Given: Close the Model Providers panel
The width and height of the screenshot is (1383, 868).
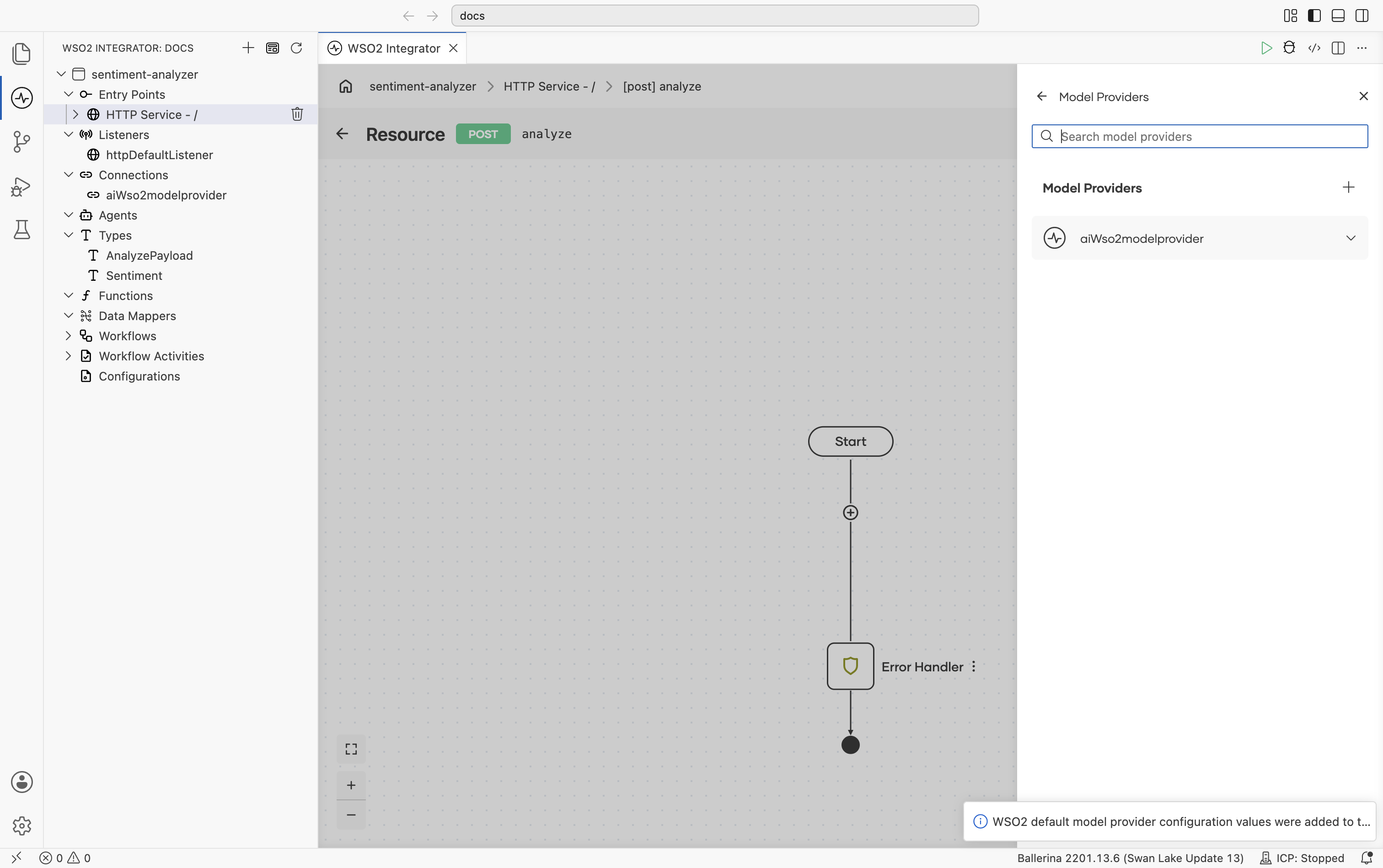Looking at the screenshot, I should click(1363, 96).
